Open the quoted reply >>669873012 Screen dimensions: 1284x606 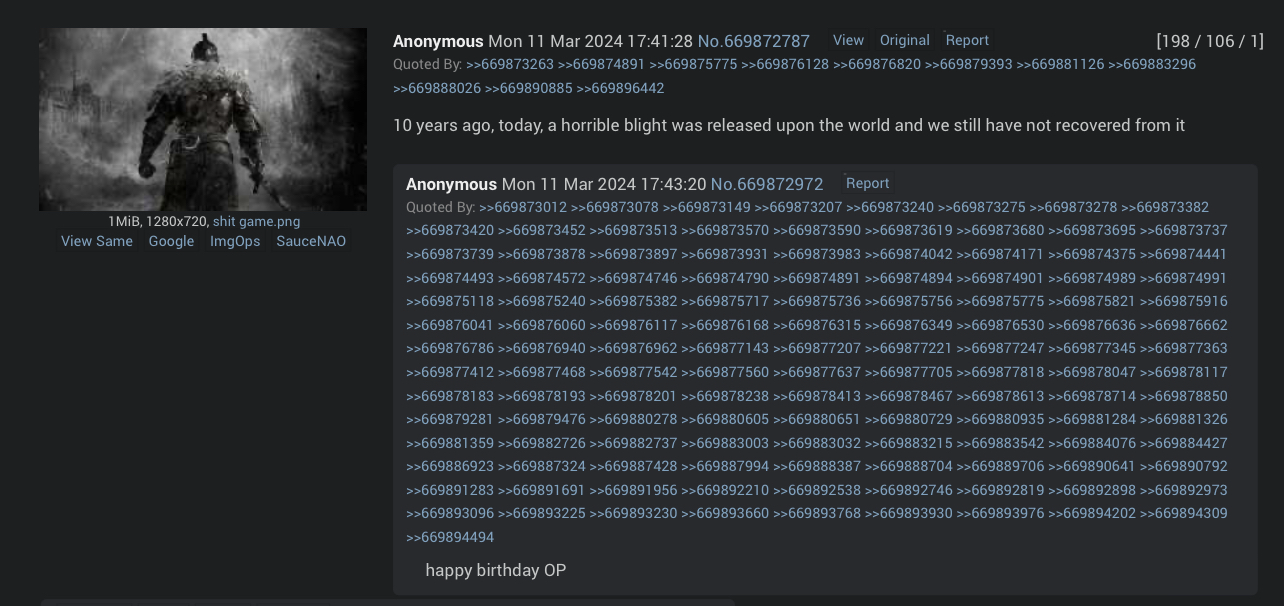(523, 207)
